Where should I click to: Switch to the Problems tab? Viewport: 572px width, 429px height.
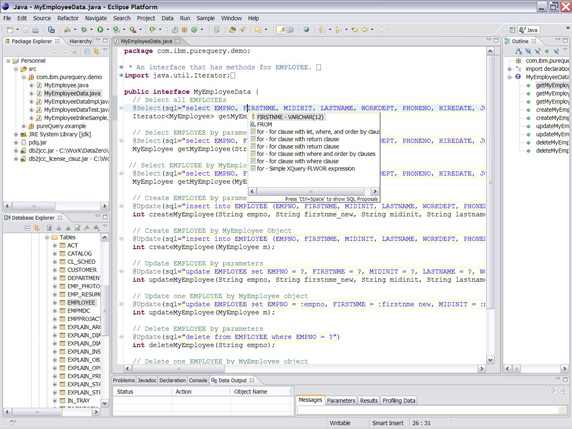pyautogui.click(x=124, y=380)
